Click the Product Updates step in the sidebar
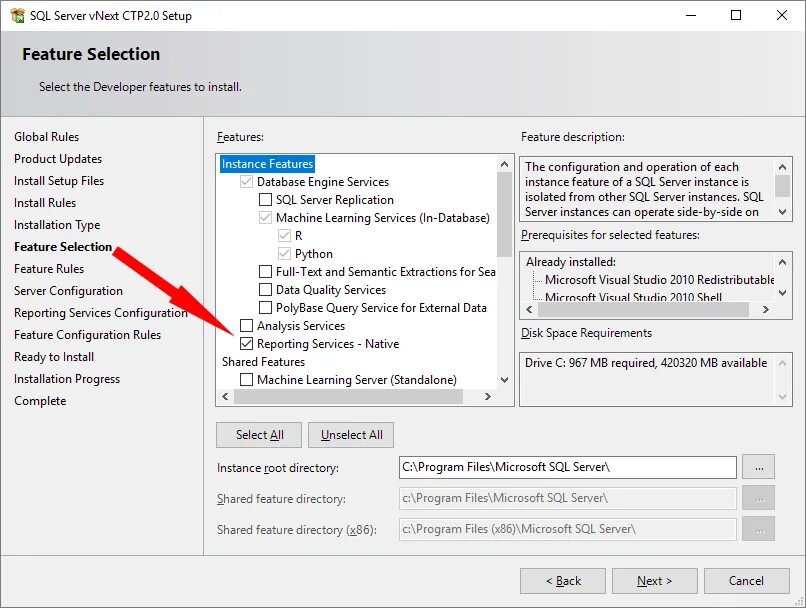 pos(58,159)
